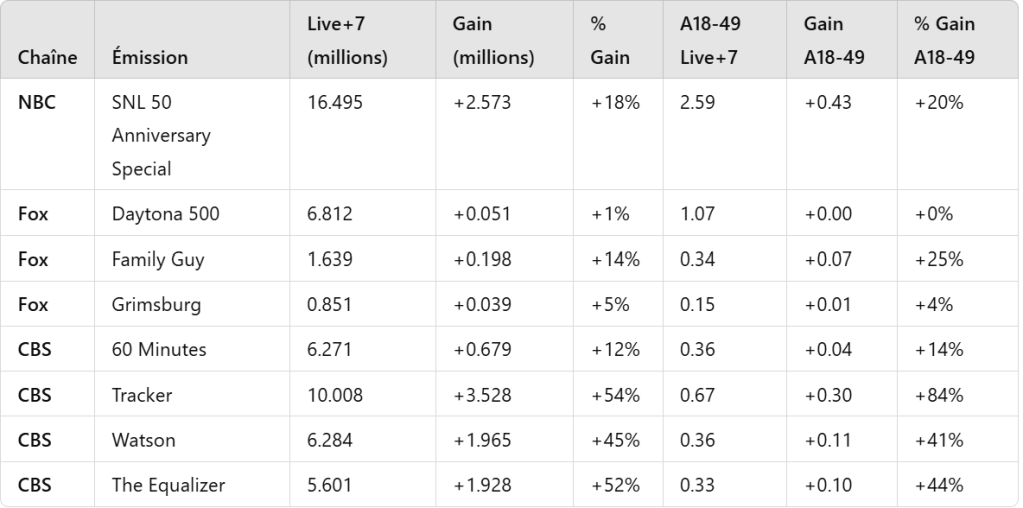This screenshot has width=1023, height=508.
Task: Select the % Gain A18-49 header
Action: (x=944, y=41)
